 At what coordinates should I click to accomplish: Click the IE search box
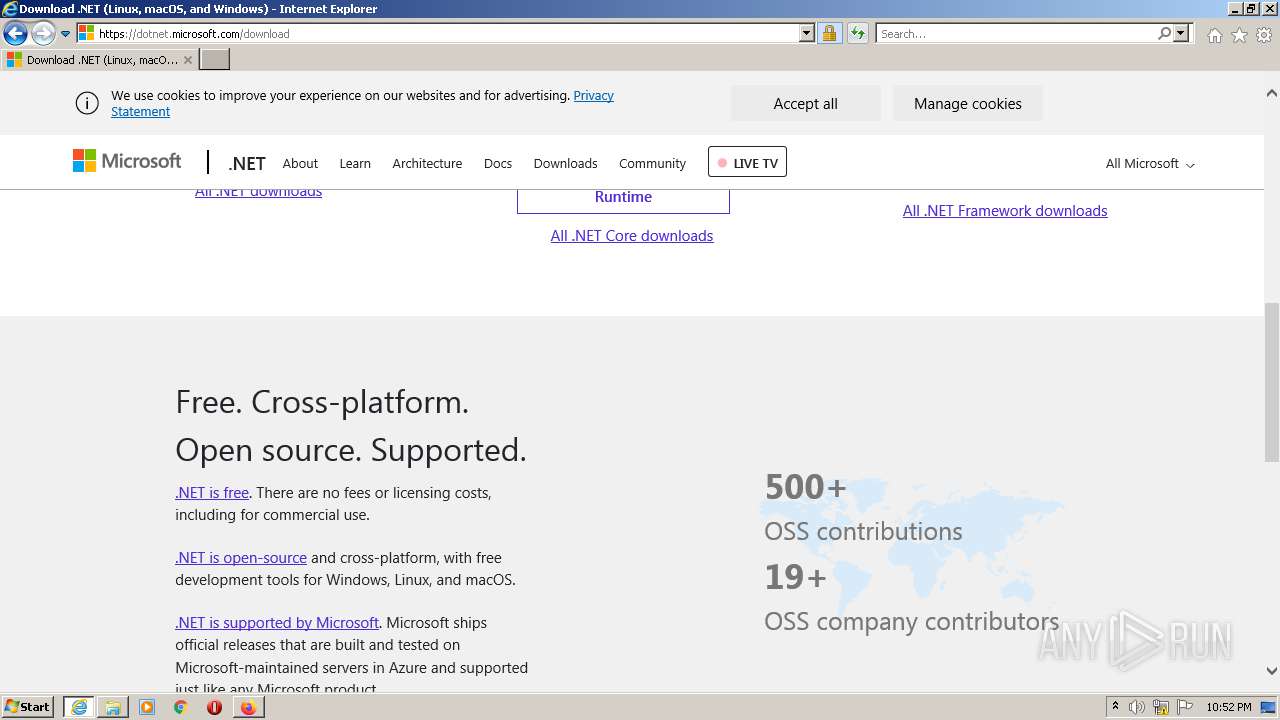coord(1016,33)
